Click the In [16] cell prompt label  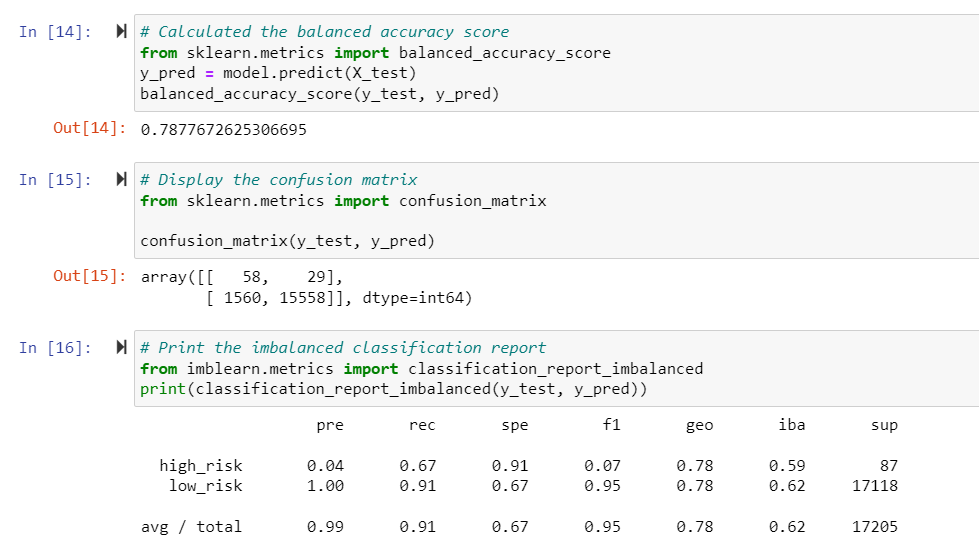[55, 348]
